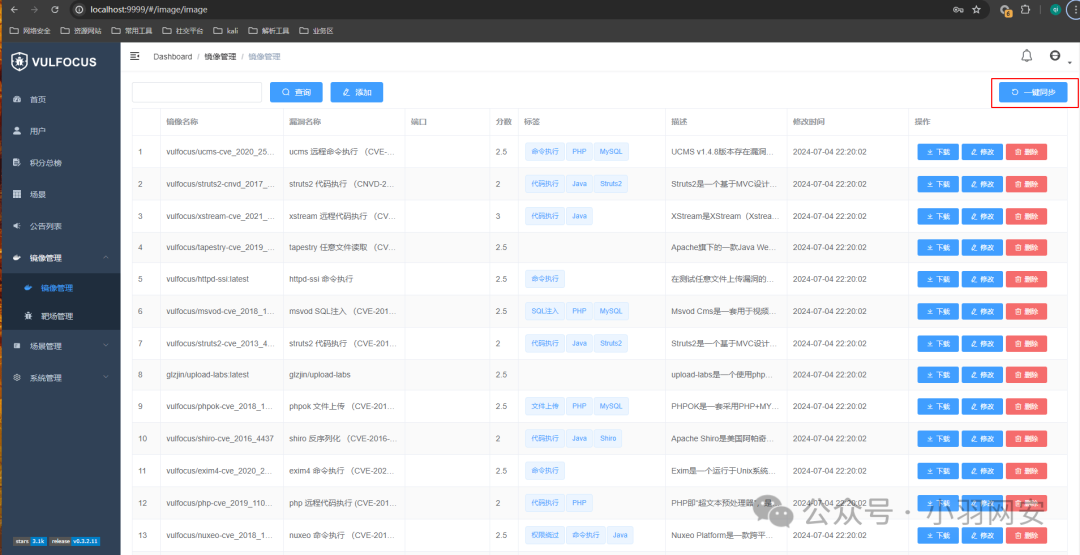The height and width of the screenshot is (555, 1080).
Task: Open the 社交平台 bookmark folder
Action: [x=183, y=31]
